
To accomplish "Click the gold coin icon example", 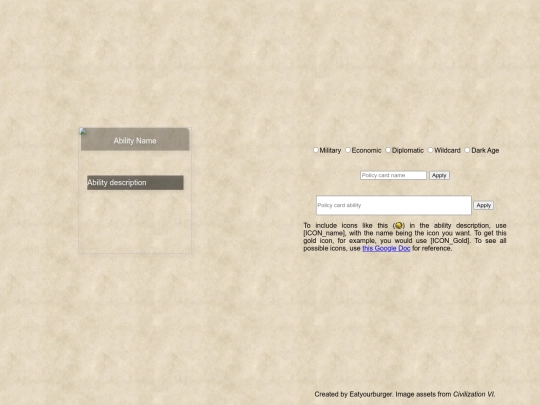I will (398, 226).
